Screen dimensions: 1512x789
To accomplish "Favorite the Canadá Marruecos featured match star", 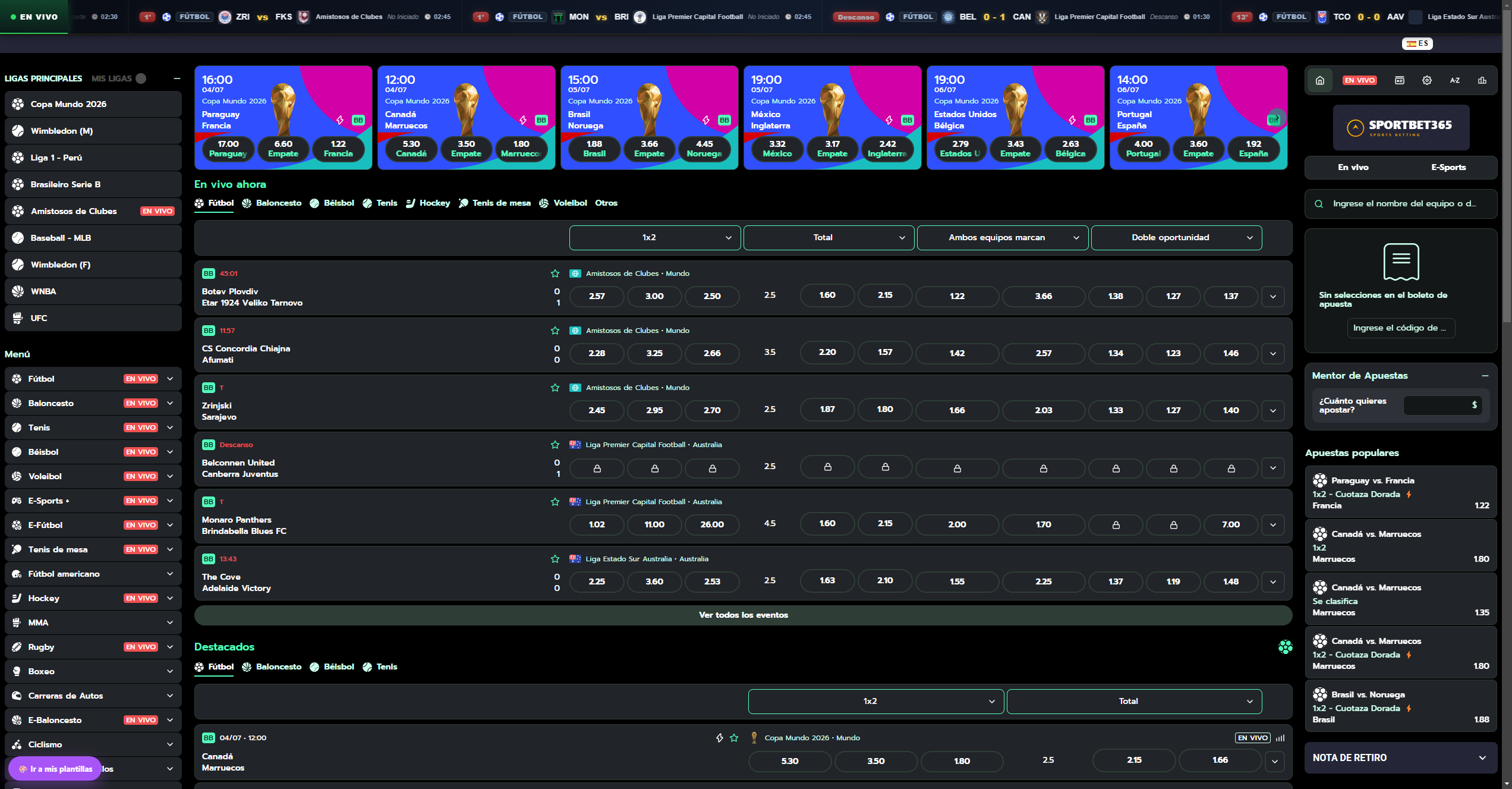I will point(734,738).
